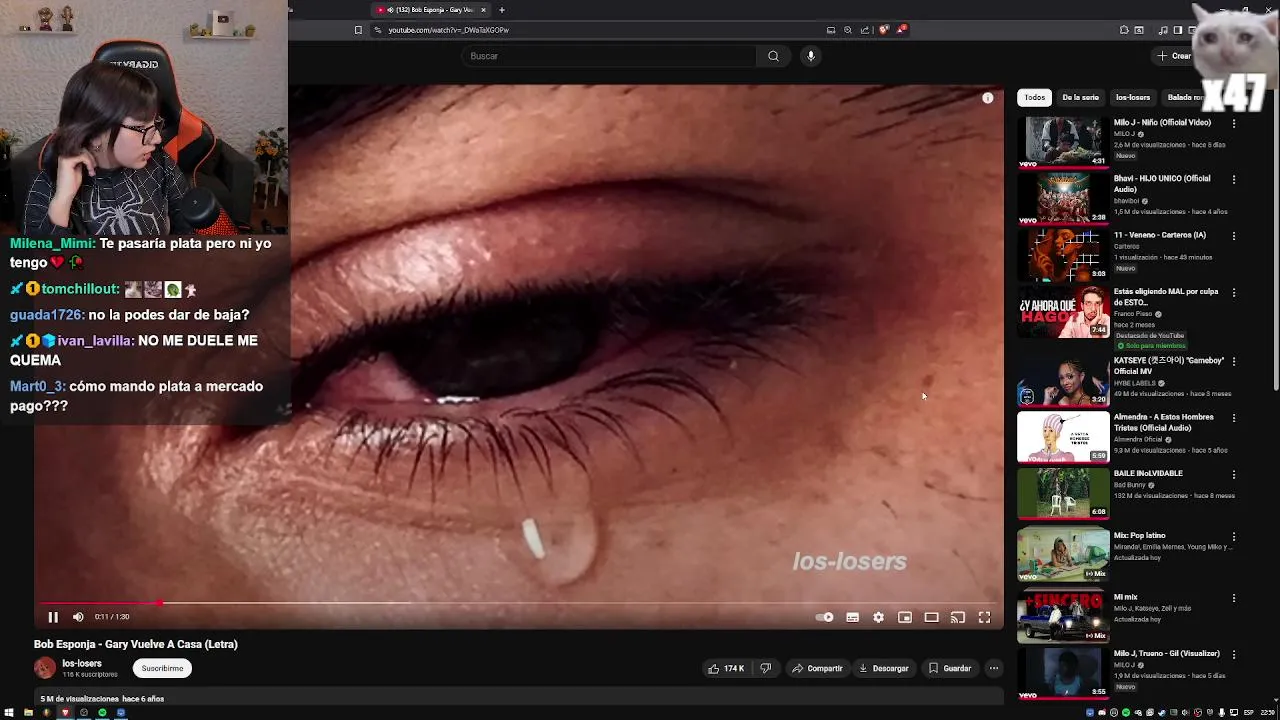This screenshot has height=720, width=1280.
Task: Open options for 11 - Veneno - Carteros video
Action: pyautogui.click(x=1234, y=237)
